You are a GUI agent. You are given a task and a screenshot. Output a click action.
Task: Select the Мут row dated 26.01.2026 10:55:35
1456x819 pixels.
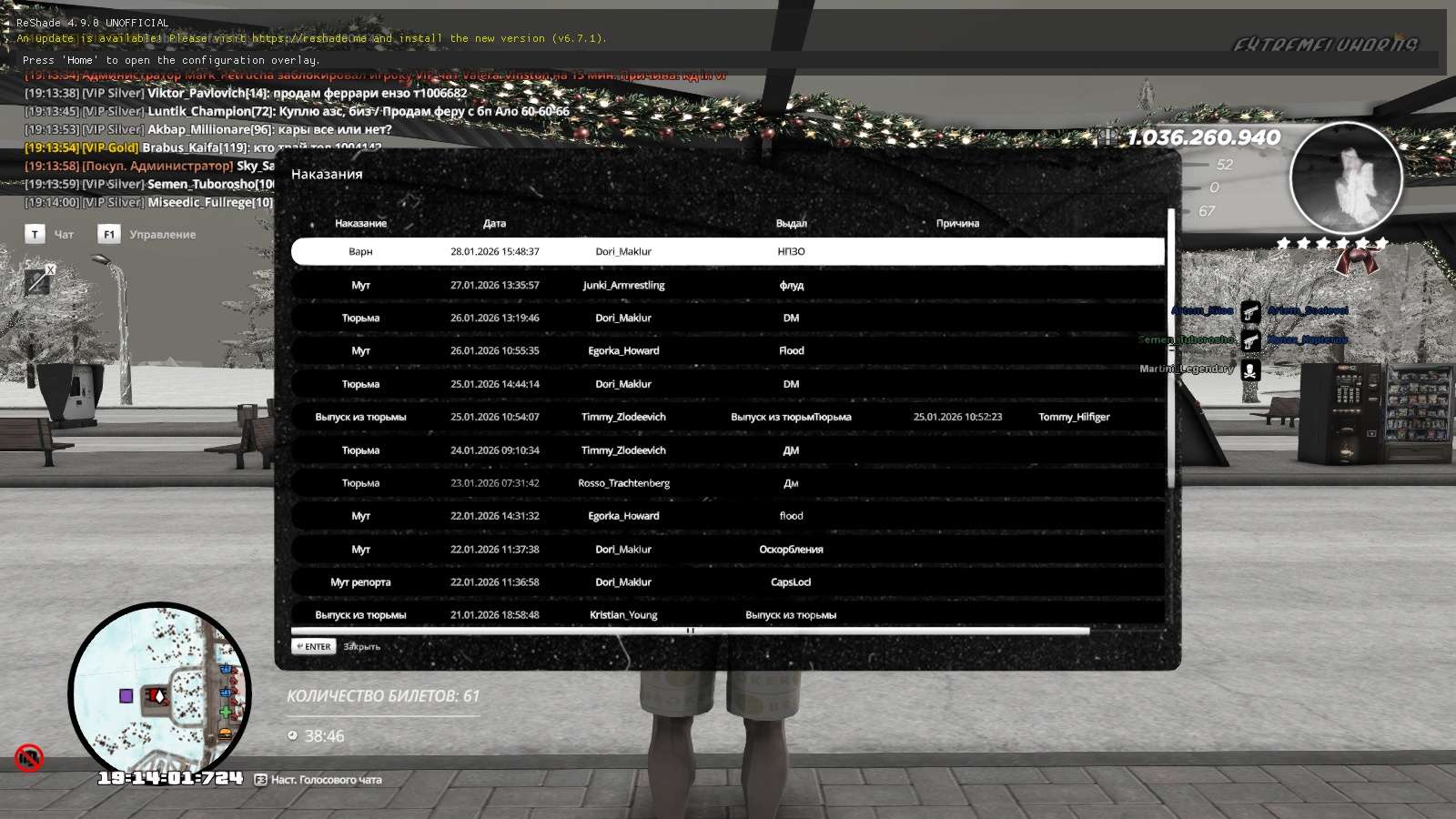727,350
